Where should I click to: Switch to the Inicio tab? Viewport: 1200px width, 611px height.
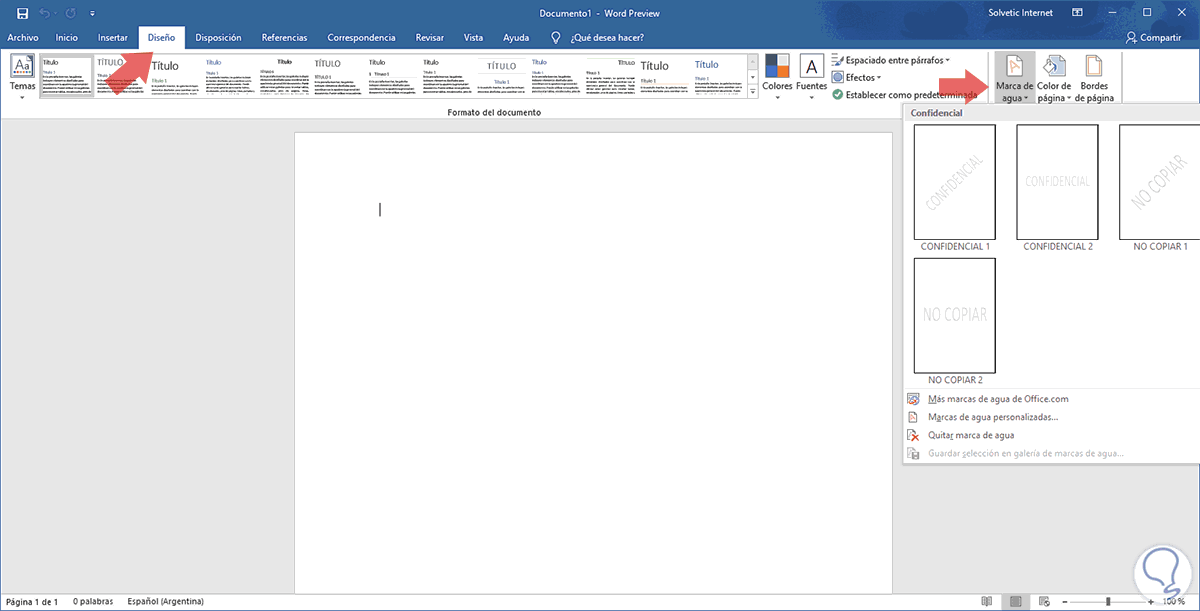point(67,38)
